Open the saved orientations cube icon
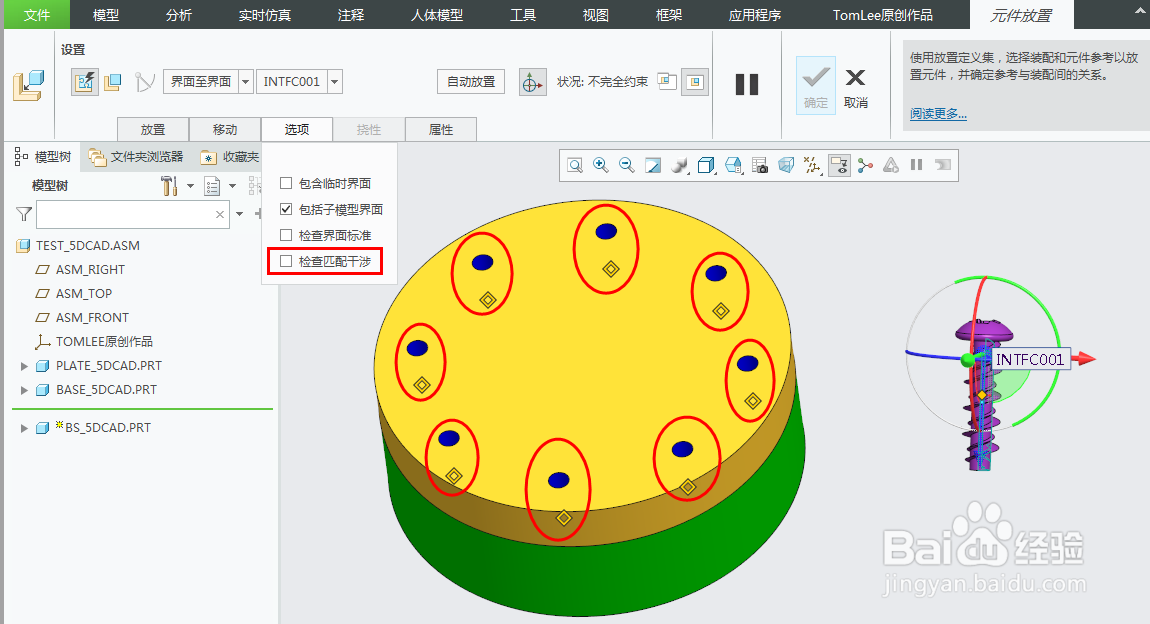 point(706,165)
